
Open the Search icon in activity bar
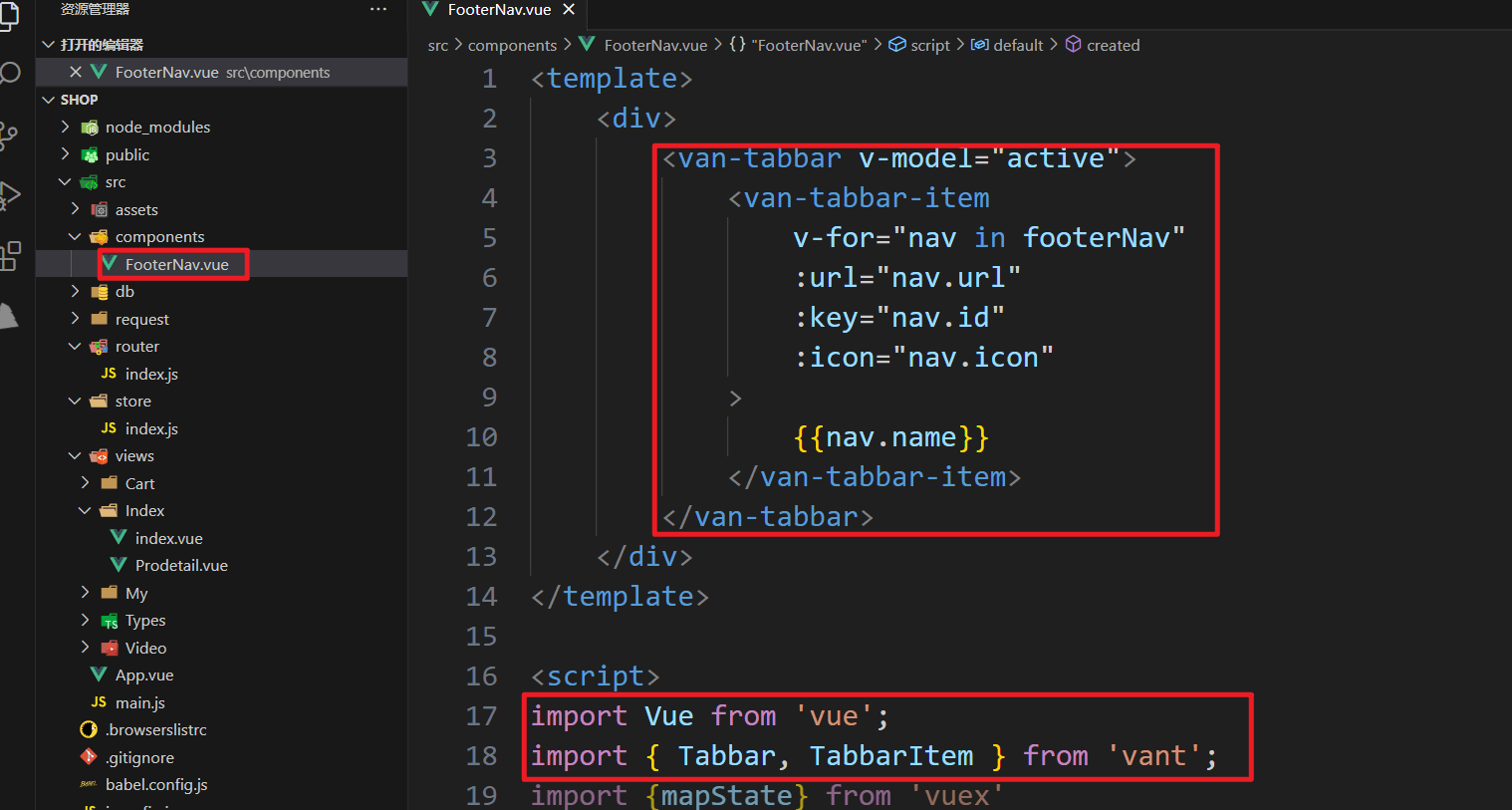(x=9, y=74)
